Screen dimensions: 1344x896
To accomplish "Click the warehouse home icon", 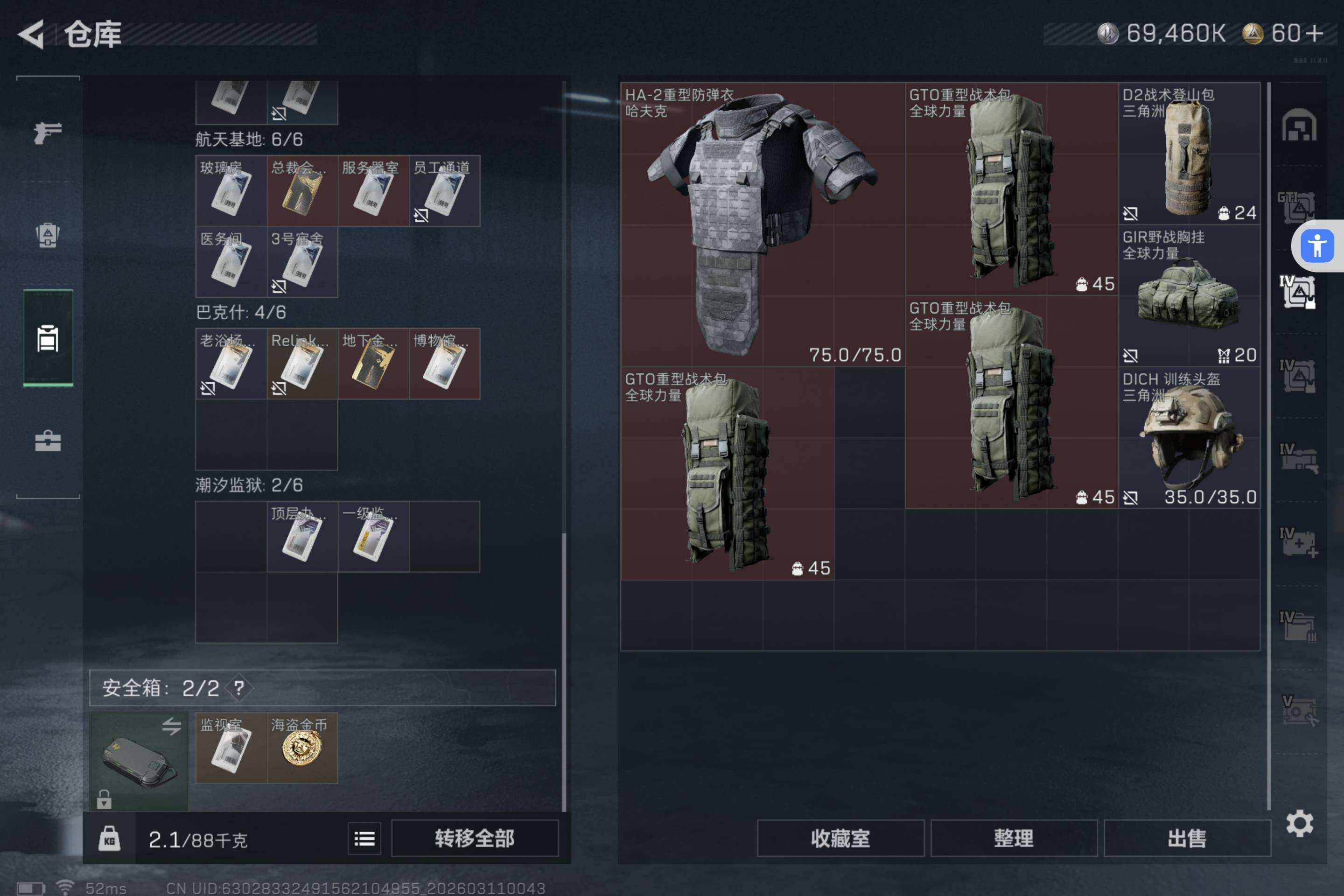I will pyautogui.click(x=1299, y=124).
